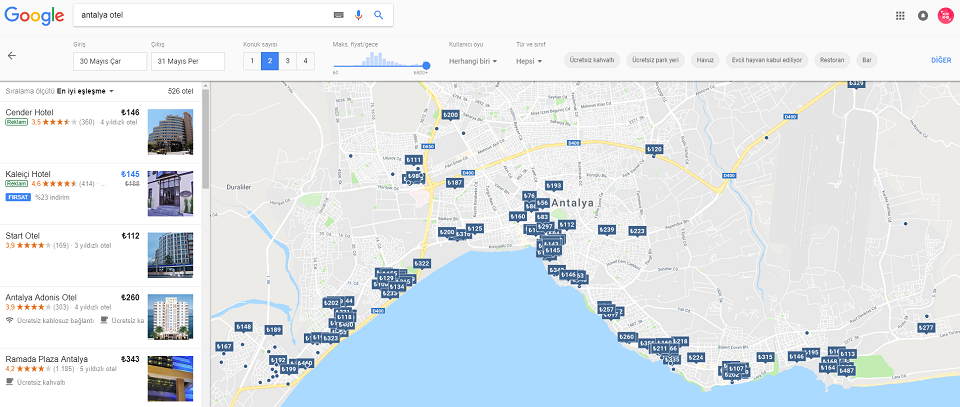Open Ramada Plaza Antalya listing
The image size is (960, 407).
pyautogui.click(x=100, y=378)
